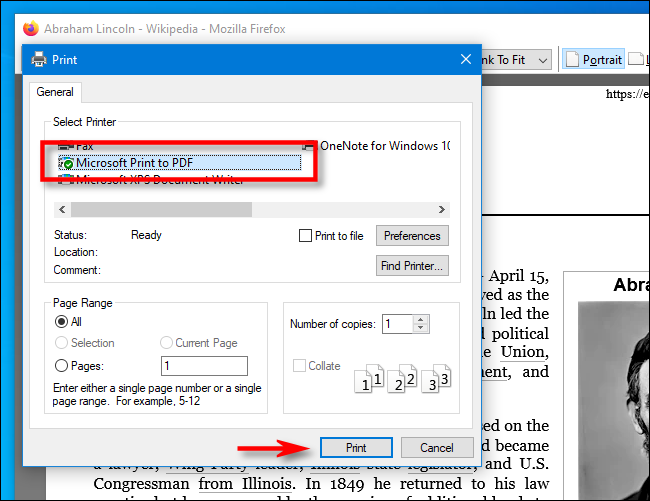Click the Print button
650x501 pixels.
356,448
